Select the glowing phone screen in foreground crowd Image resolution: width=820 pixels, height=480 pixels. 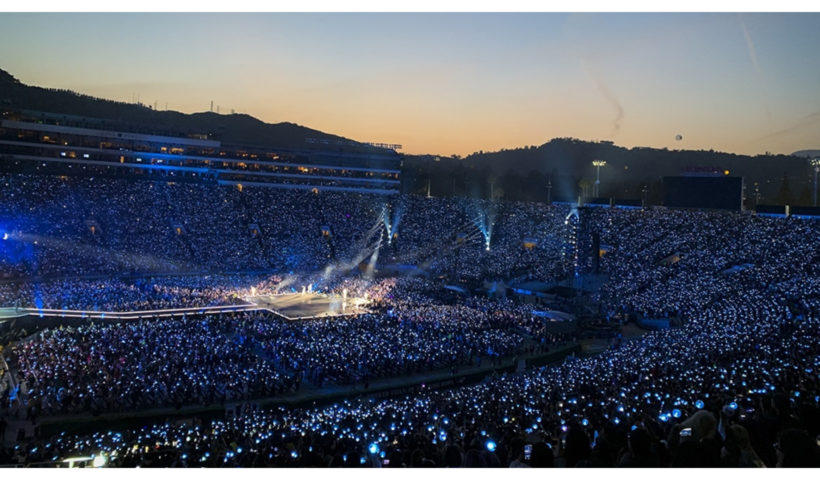coord(685,432)
